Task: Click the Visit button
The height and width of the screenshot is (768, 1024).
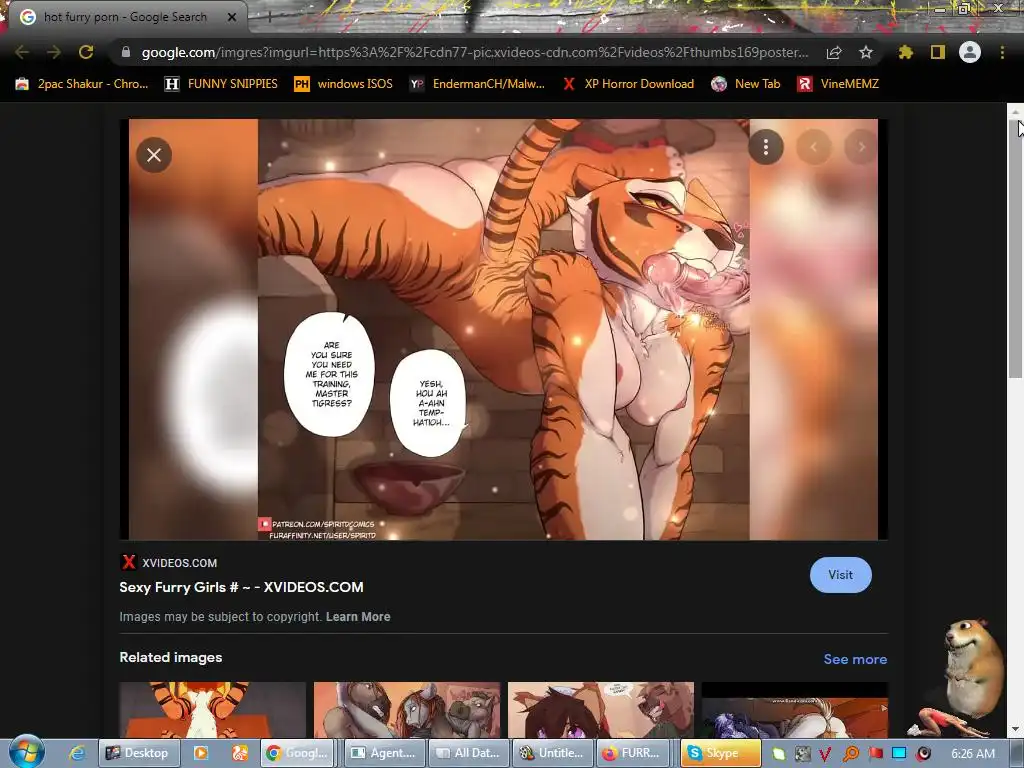Action: coord(840,575)
